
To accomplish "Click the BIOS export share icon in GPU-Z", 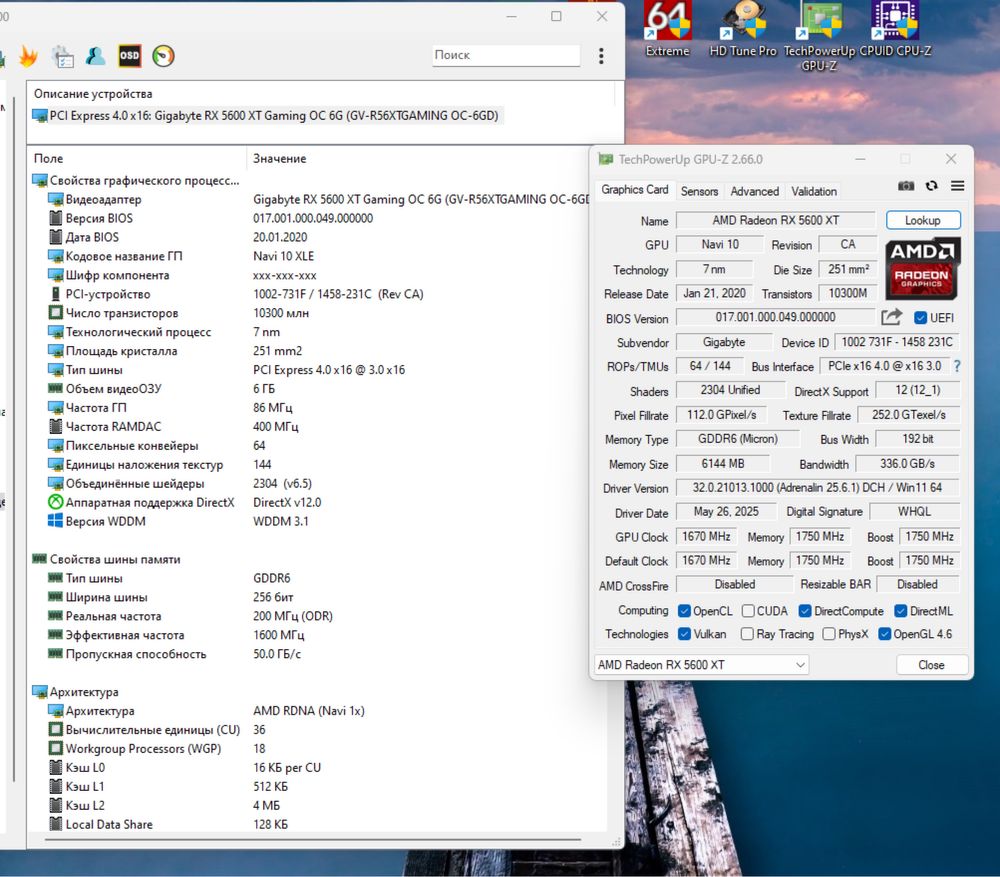I will tap(892, 316).
